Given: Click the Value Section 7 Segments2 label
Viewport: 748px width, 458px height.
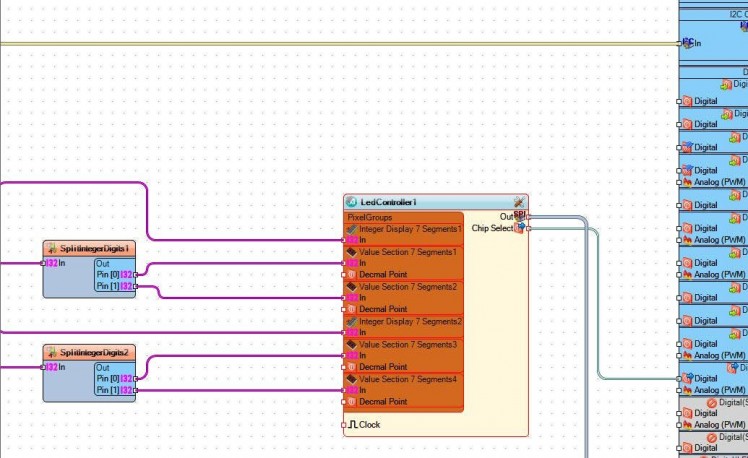Looking at the screenshot, I should pos(408,287).
